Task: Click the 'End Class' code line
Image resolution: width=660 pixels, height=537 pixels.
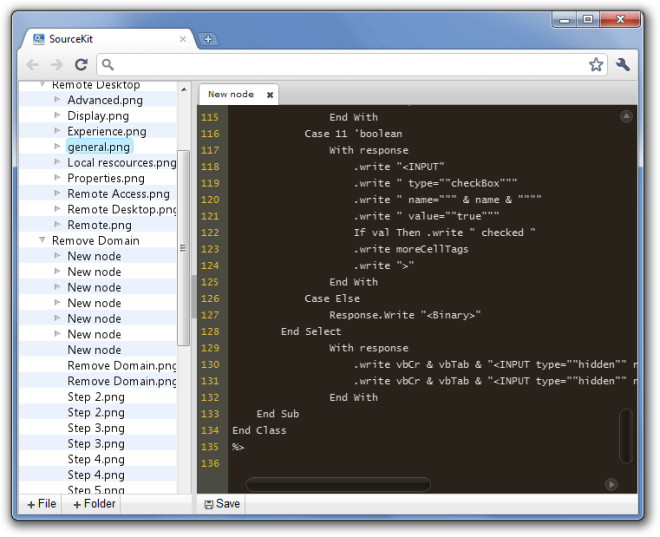Action: pos(259,430)
